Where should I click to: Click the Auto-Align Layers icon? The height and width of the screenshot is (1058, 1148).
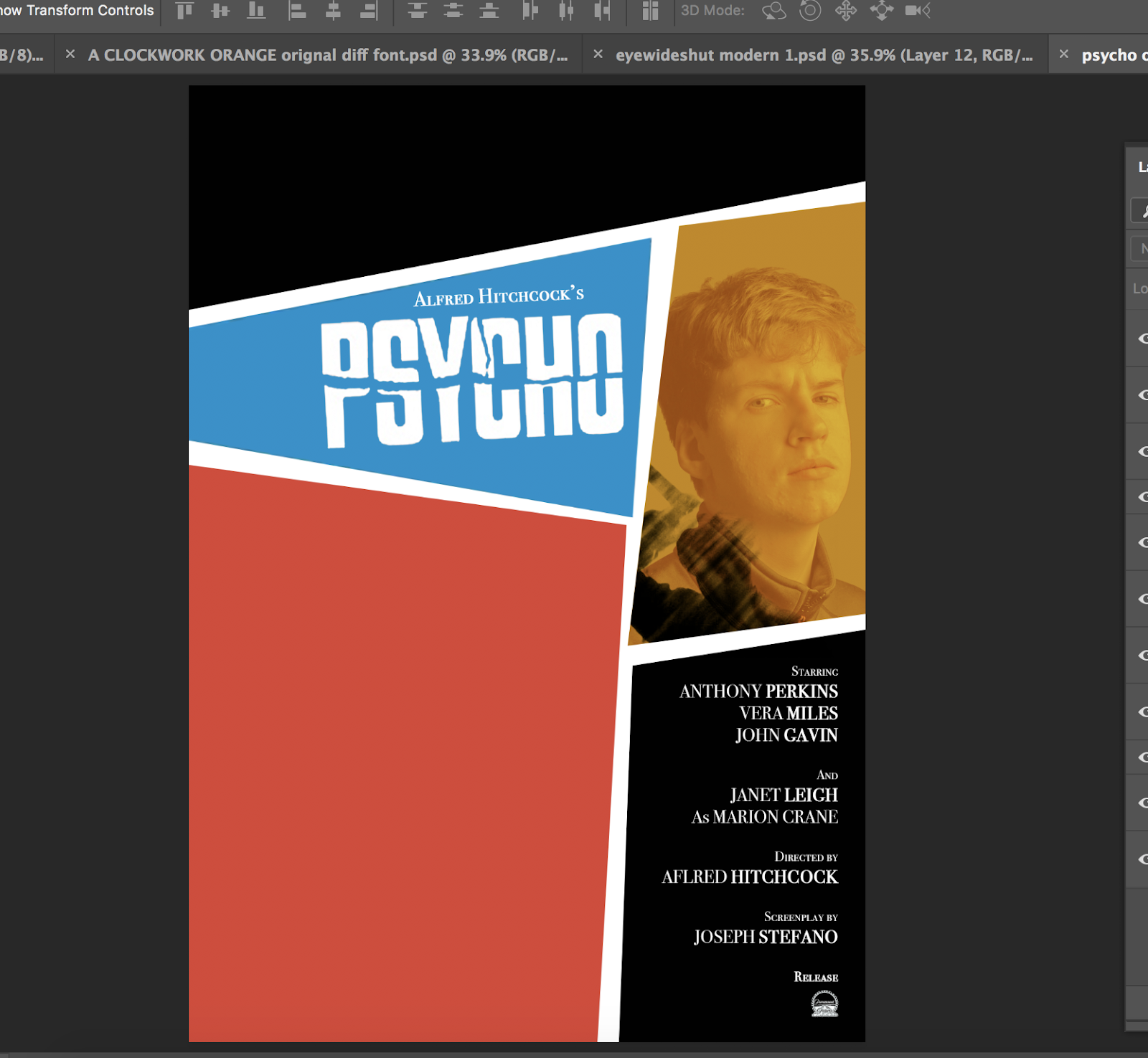click(650, 11)
